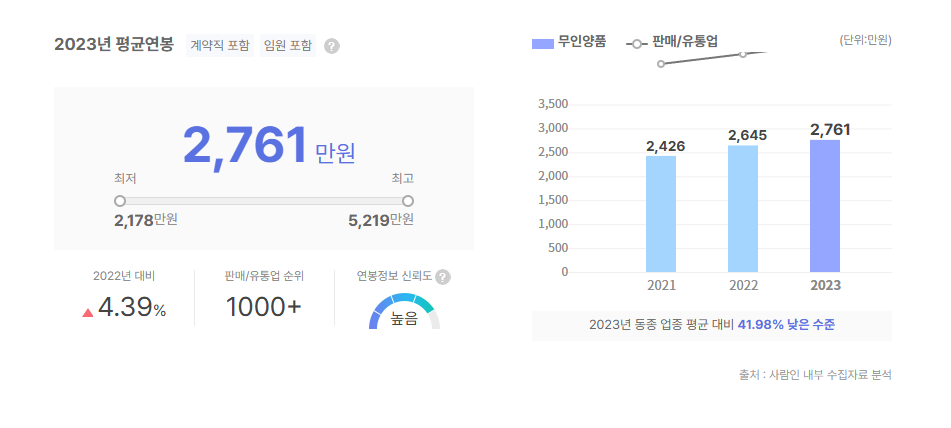
Task: Click the 최저 label above the range bar
Action: click(125, 179)
